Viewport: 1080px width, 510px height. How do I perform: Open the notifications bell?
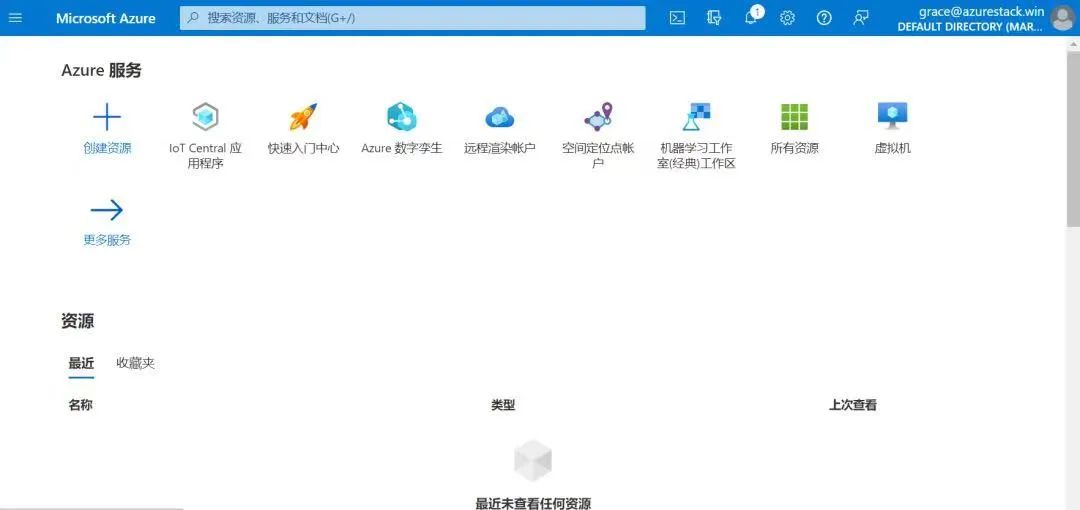(752, 18)
